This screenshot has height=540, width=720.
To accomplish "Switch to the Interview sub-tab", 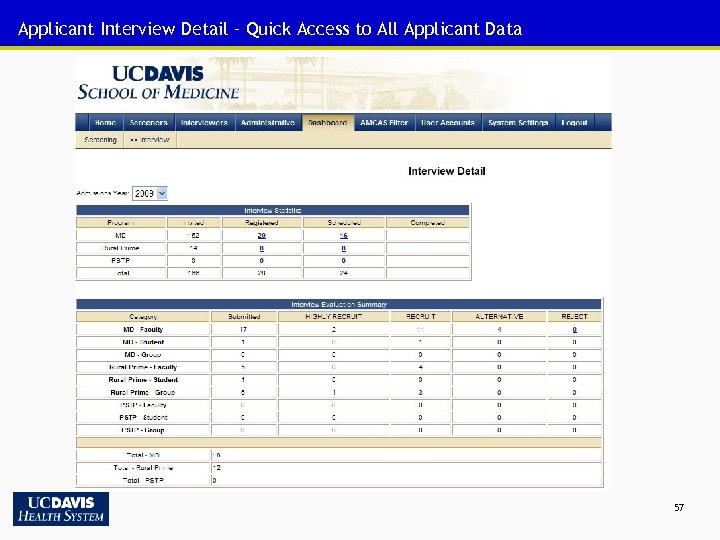I will tap(150, 140).
